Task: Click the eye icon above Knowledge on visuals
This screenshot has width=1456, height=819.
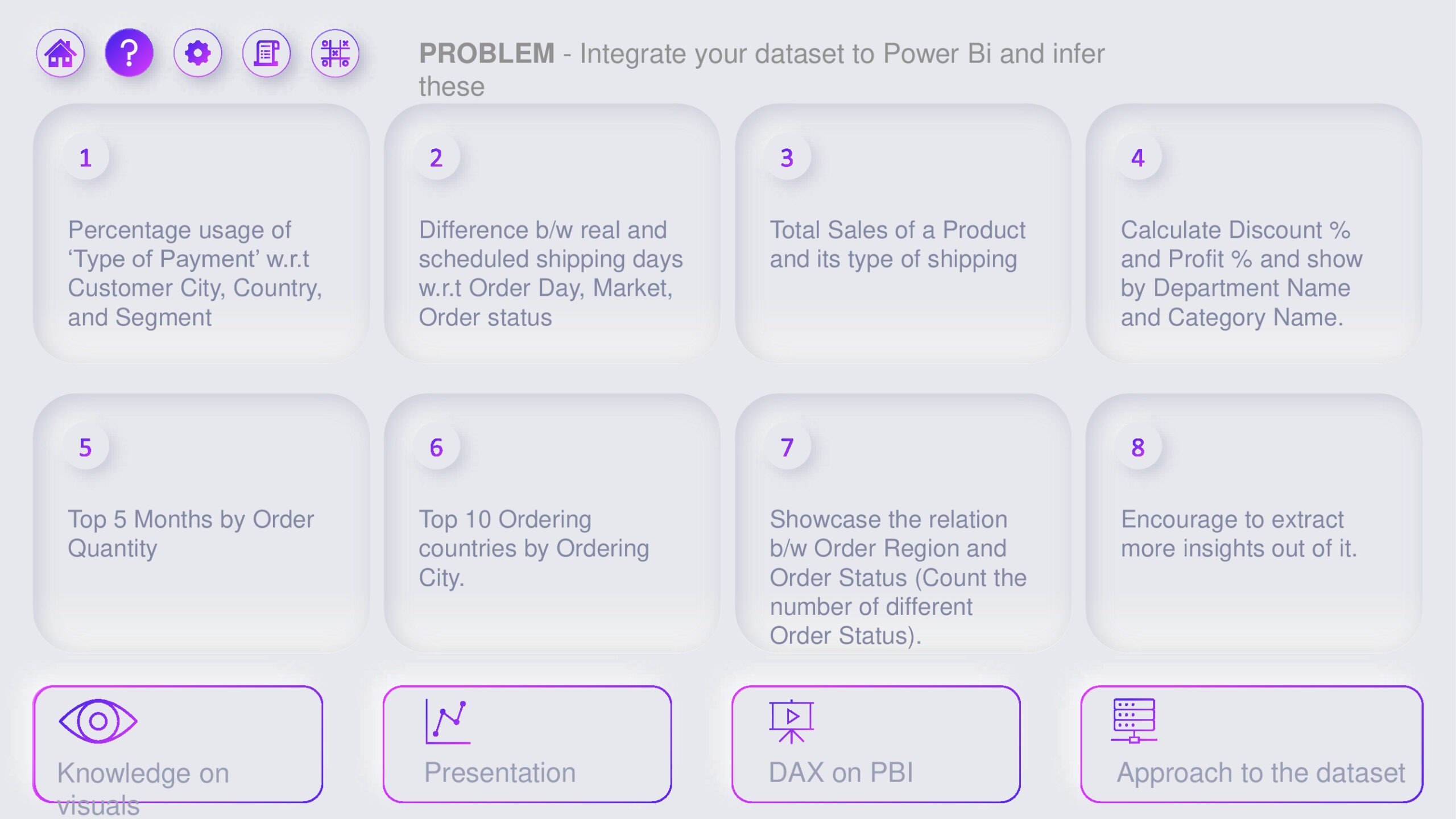Action: tap(98, 721)
